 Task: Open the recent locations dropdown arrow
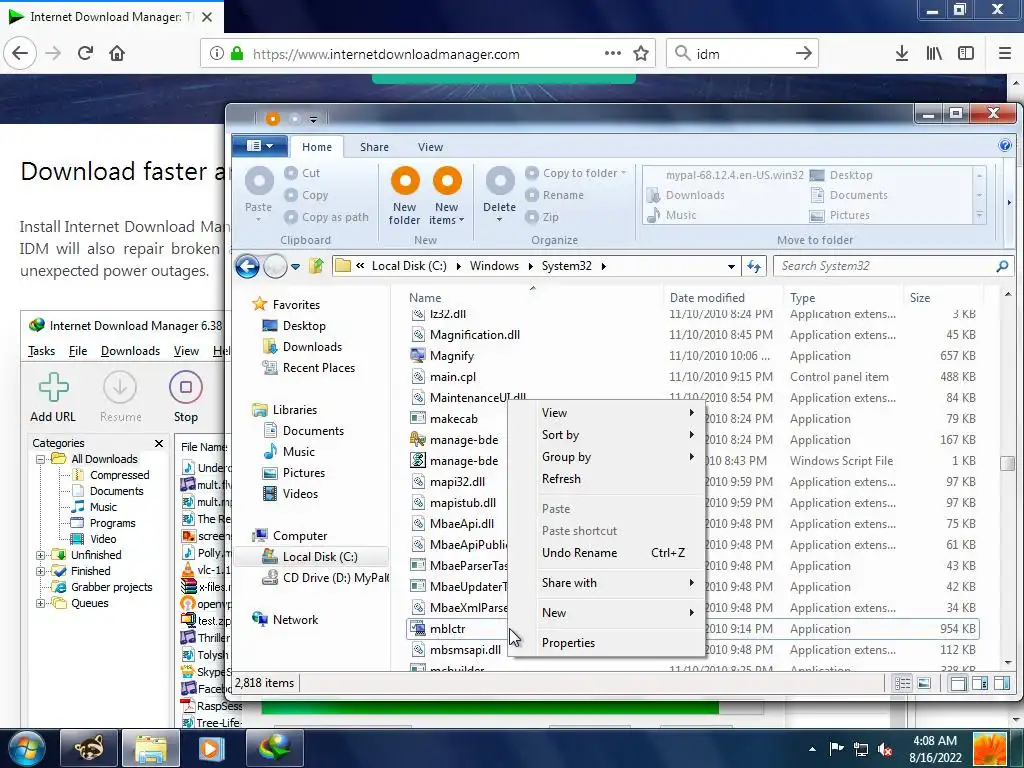pyautogui.click(x=295, y=266)
